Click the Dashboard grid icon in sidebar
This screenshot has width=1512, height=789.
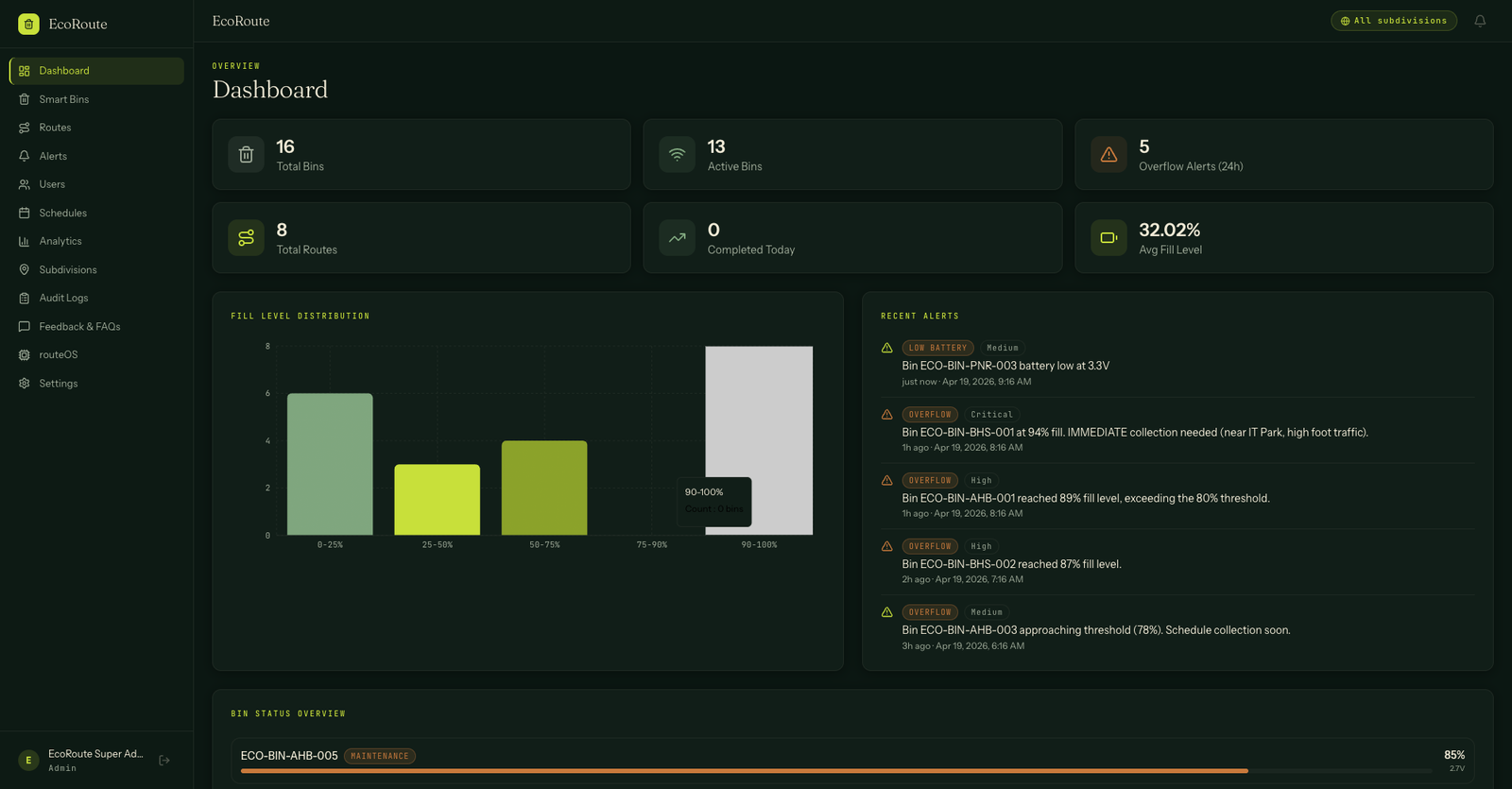point(25,71)
